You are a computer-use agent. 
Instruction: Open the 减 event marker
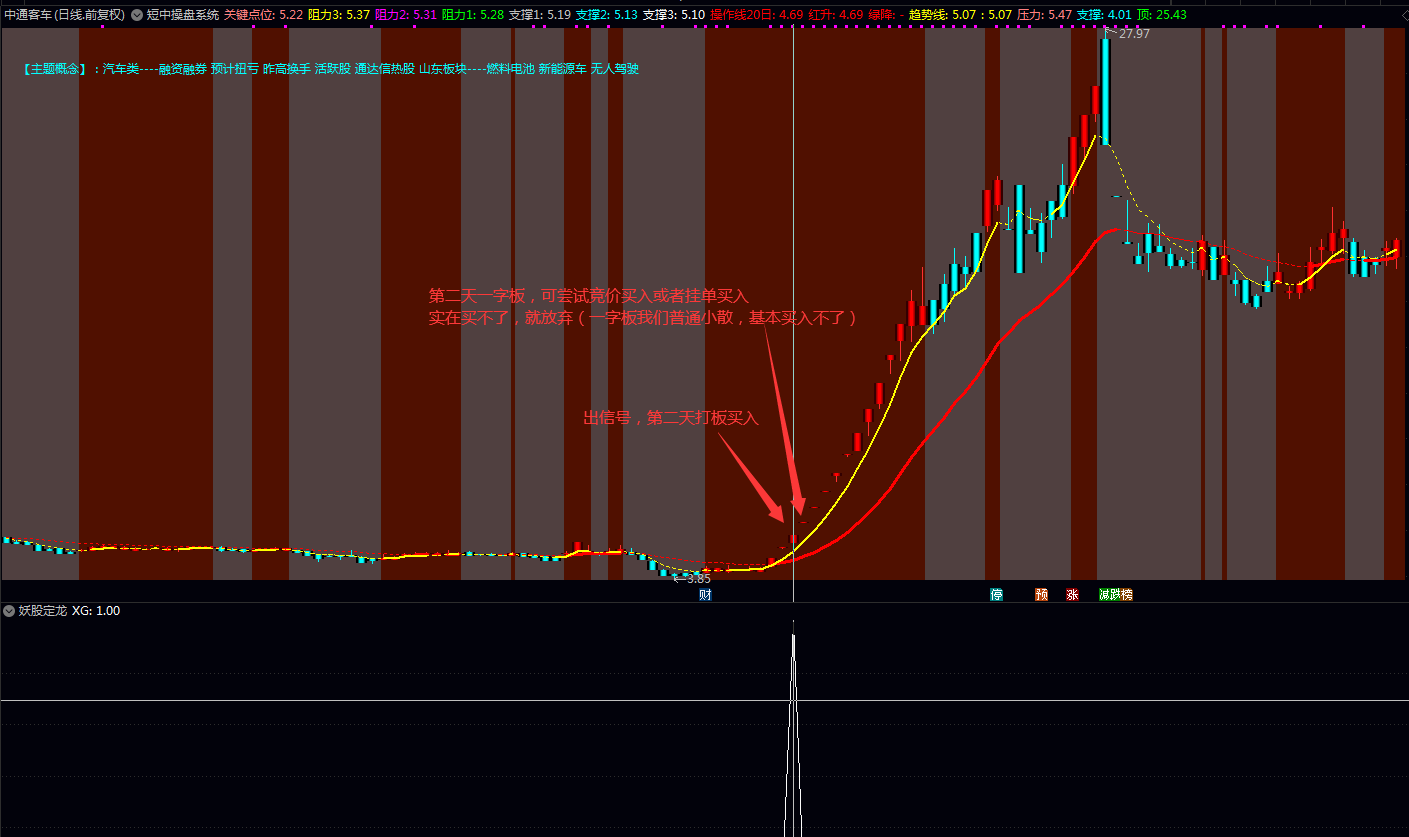(x=1104, y=594)
